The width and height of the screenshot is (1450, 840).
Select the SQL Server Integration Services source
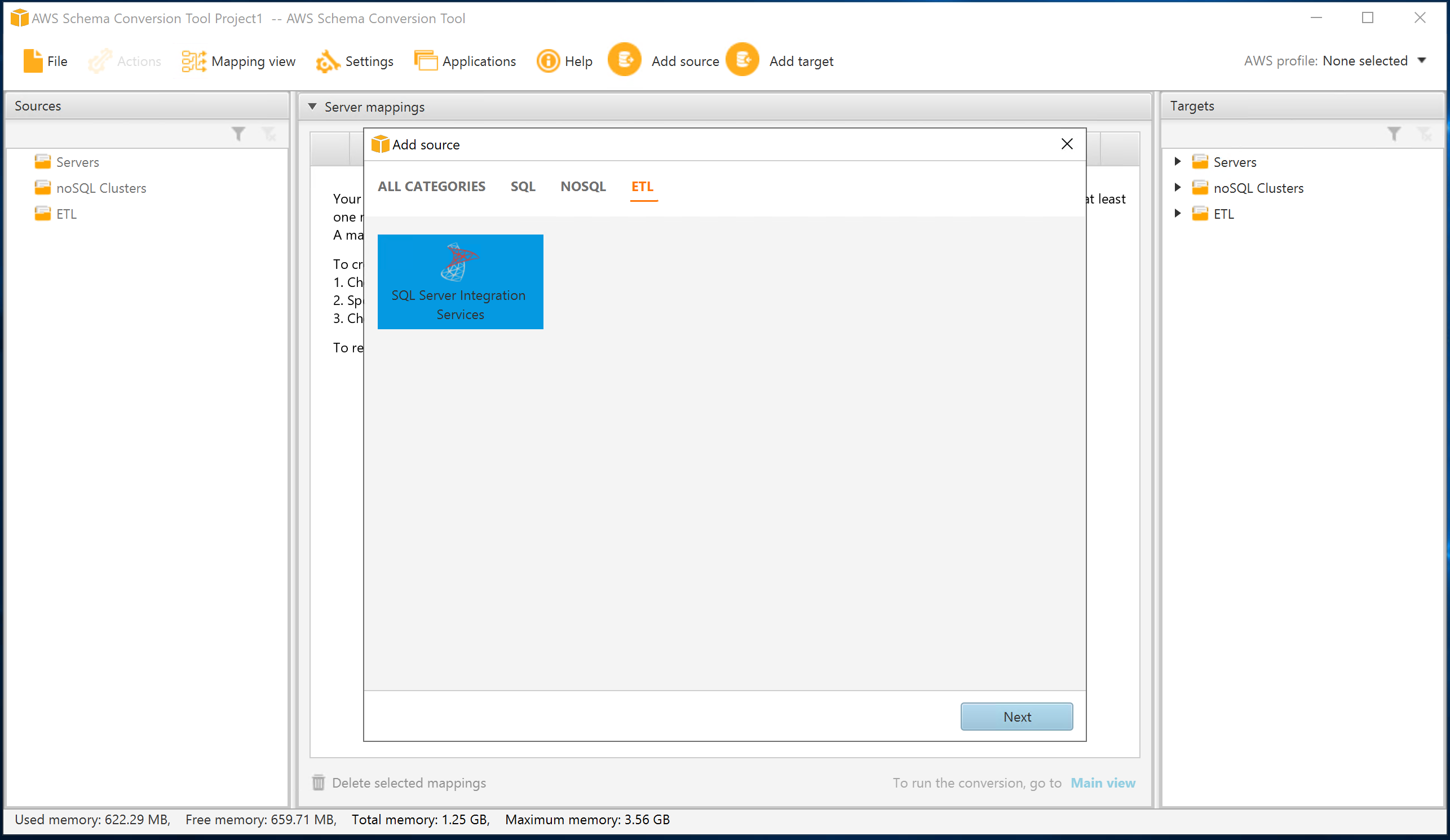pos(459,281)
